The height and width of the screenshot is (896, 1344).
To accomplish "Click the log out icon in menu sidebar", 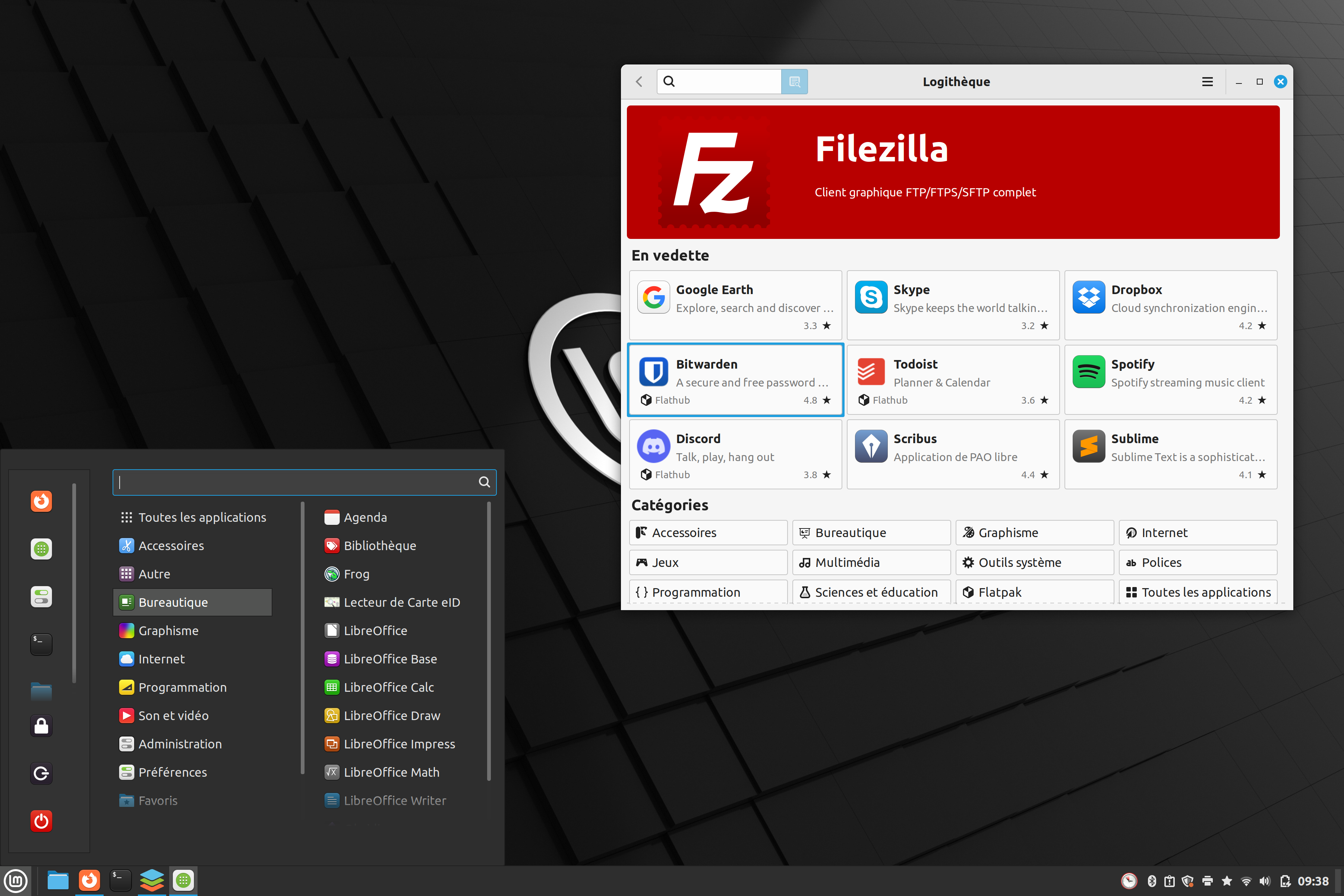I will pyautogui.click(x=41, y=773).
